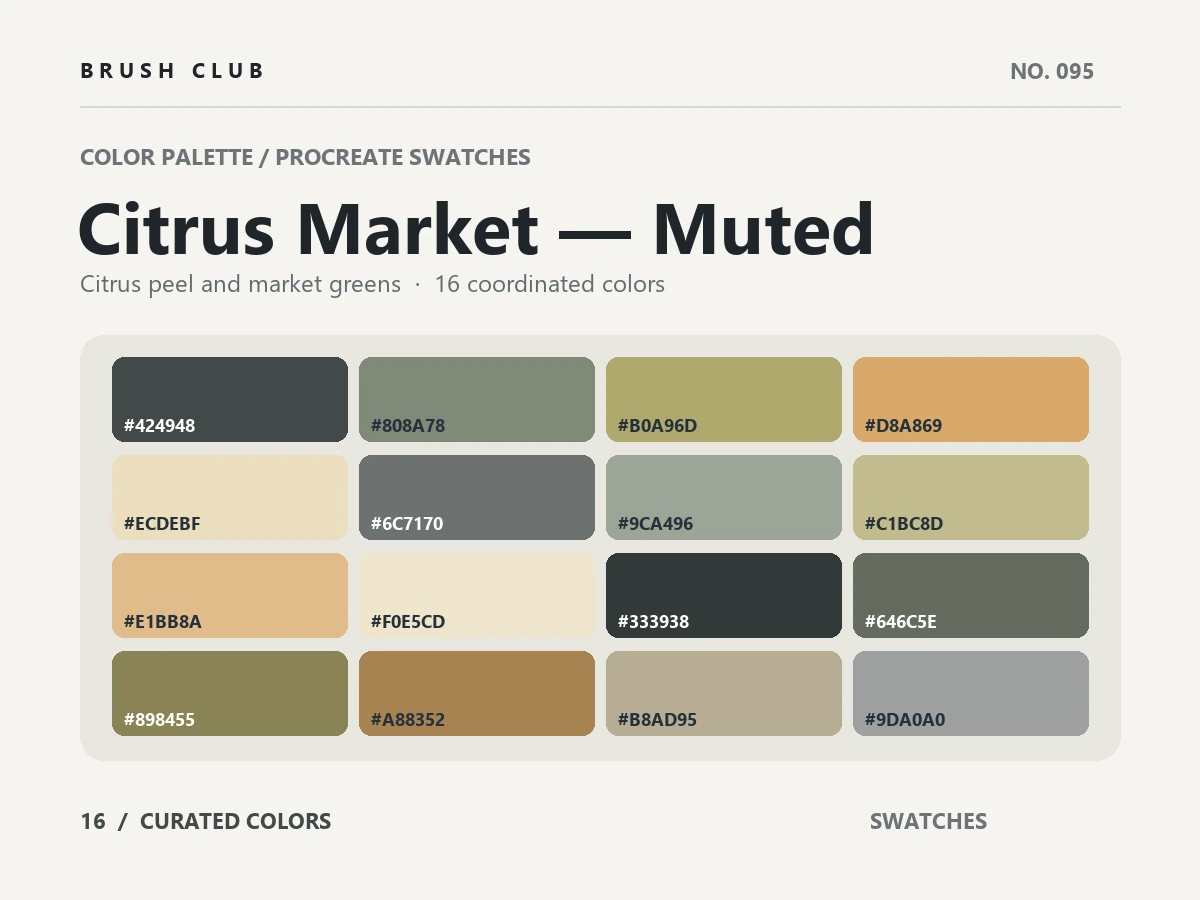Click the #ECDEBF cream swatch
The height and width of the screenshot is (900, 1200).
[230, 497]
